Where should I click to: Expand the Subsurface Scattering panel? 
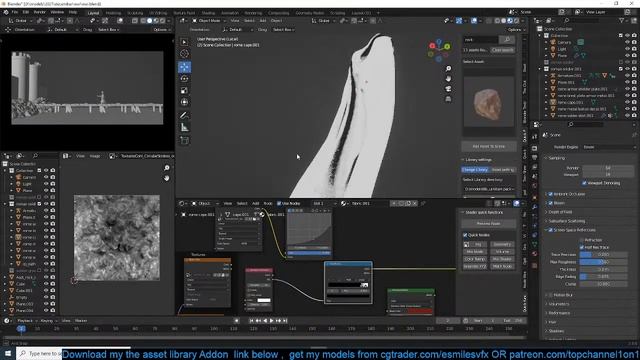pyautogui.click(x=567, y=221)
